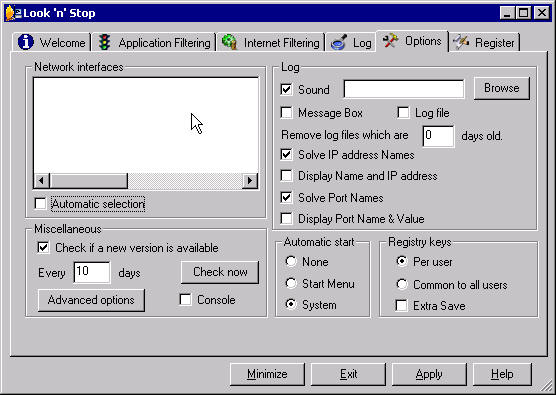Click the tools icon on Options tab

point(390,41)
